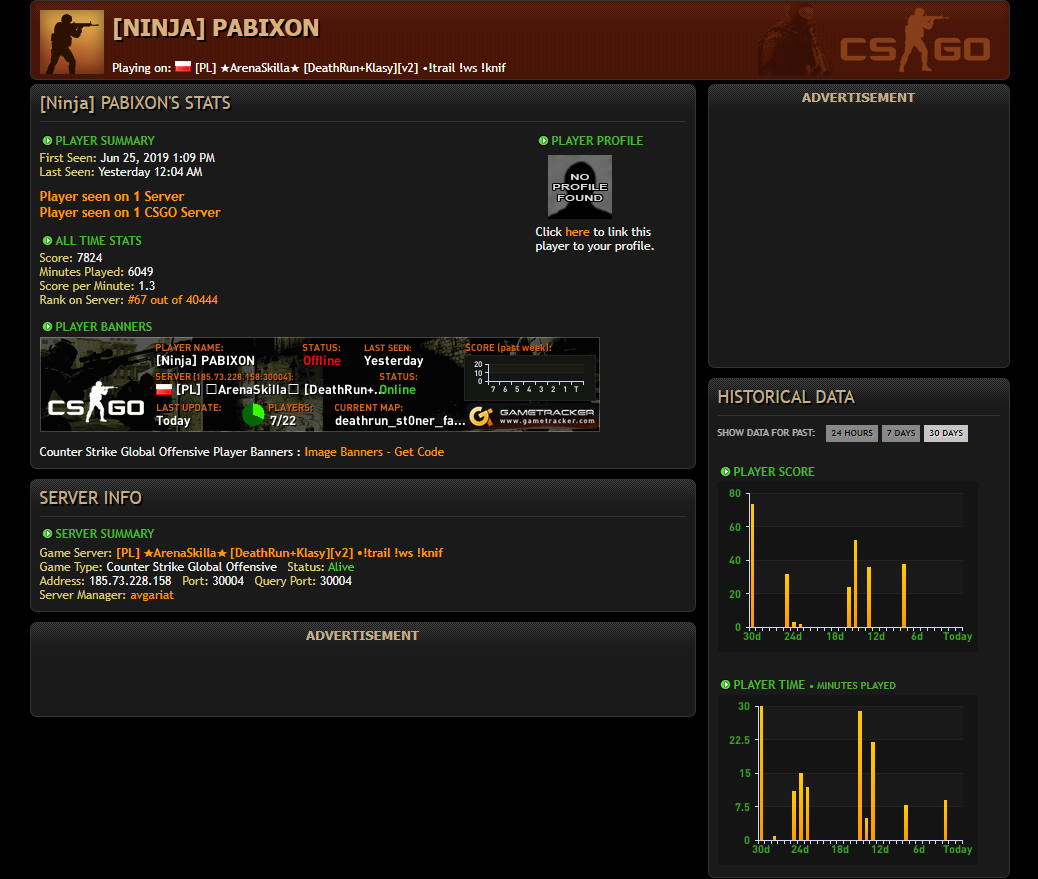Open the Image Banners - Get Code link
Viewport: 1038px width, 879px height.
(374, 451)
